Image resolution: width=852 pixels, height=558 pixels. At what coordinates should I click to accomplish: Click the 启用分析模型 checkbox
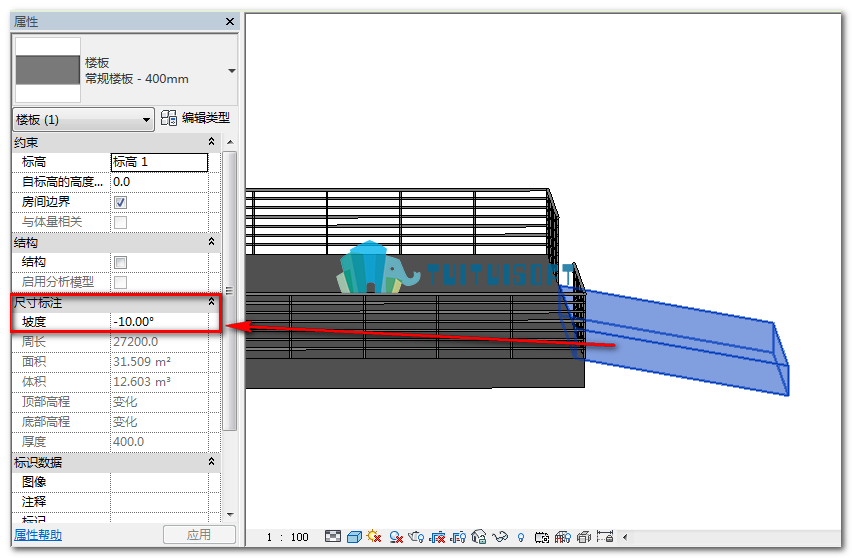(x=121, y=283)
